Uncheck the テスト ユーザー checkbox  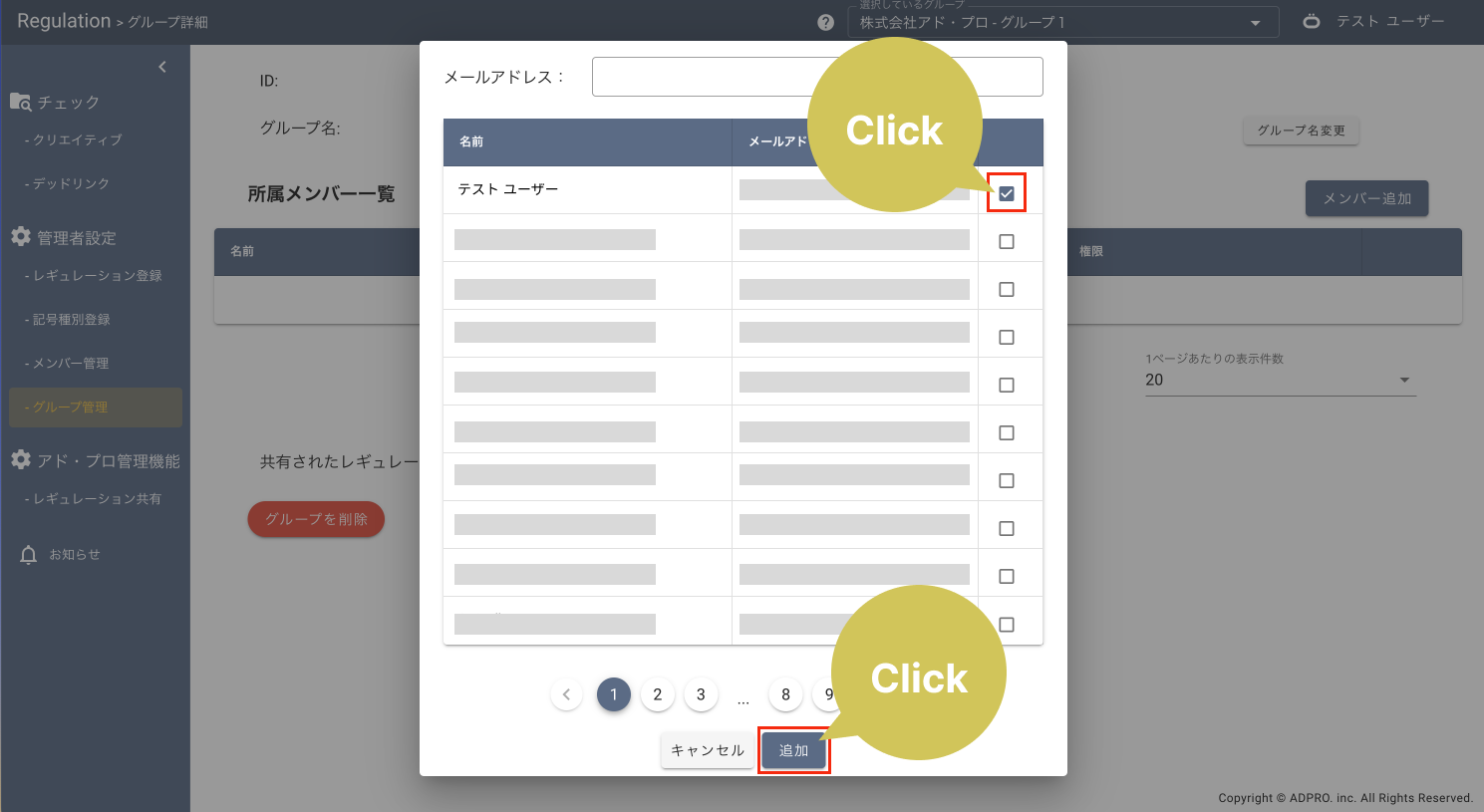point(1007,193)
